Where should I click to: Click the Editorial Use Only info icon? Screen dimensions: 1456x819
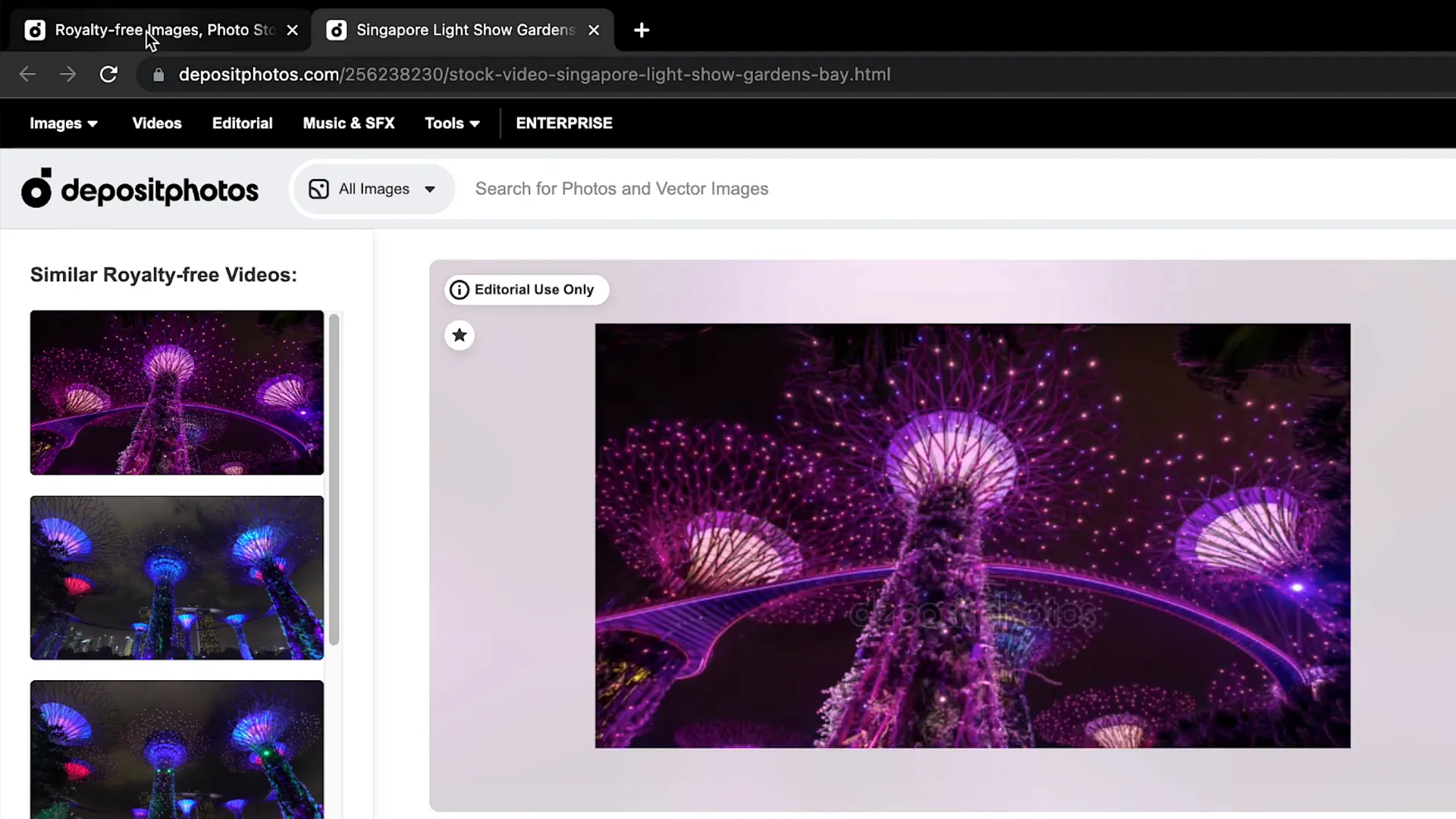coord(460,290)
